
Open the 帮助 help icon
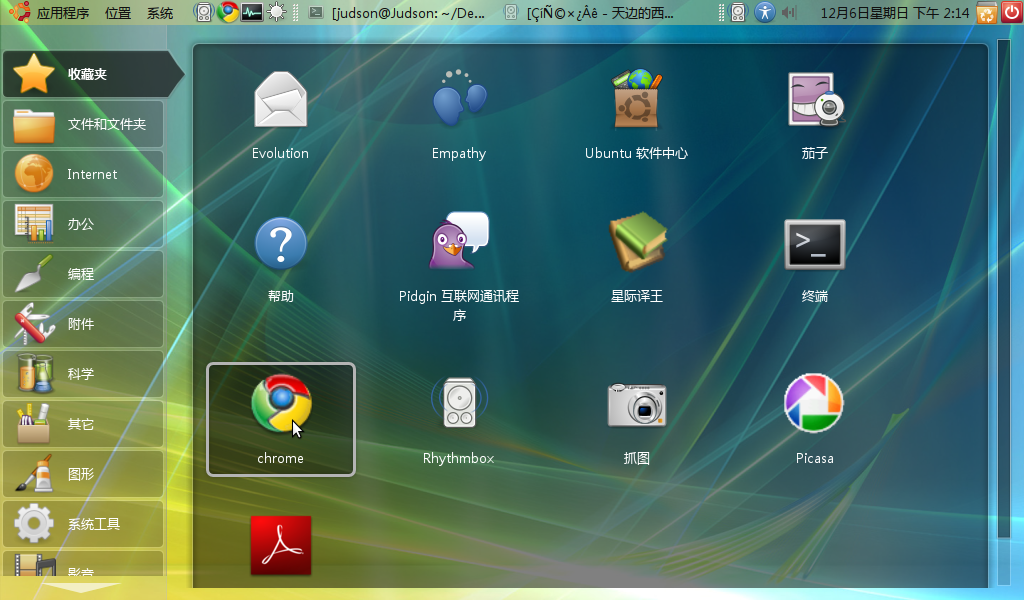(280, 260)
